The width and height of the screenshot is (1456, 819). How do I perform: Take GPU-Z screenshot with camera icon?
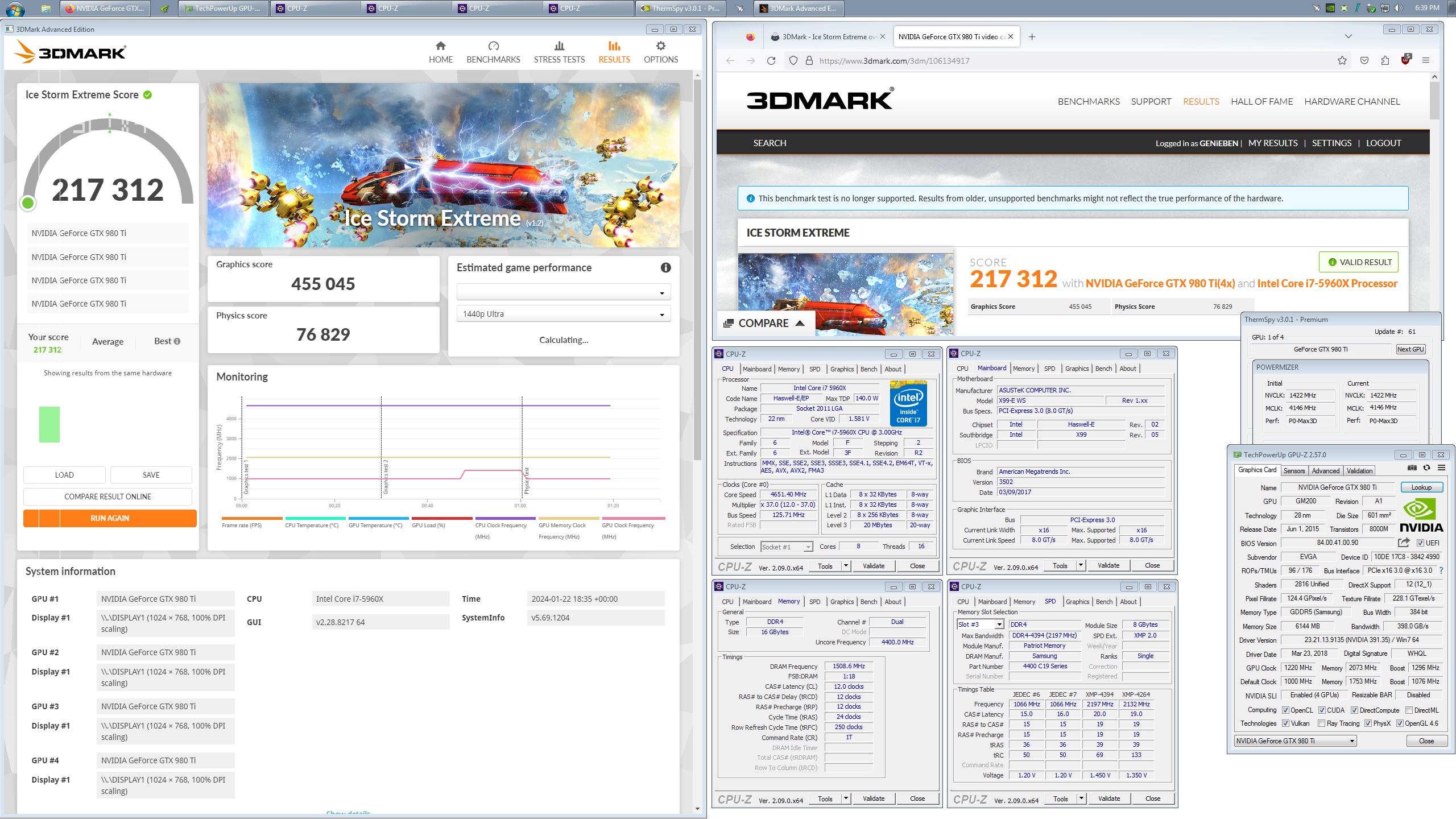tap(1412, 468)
